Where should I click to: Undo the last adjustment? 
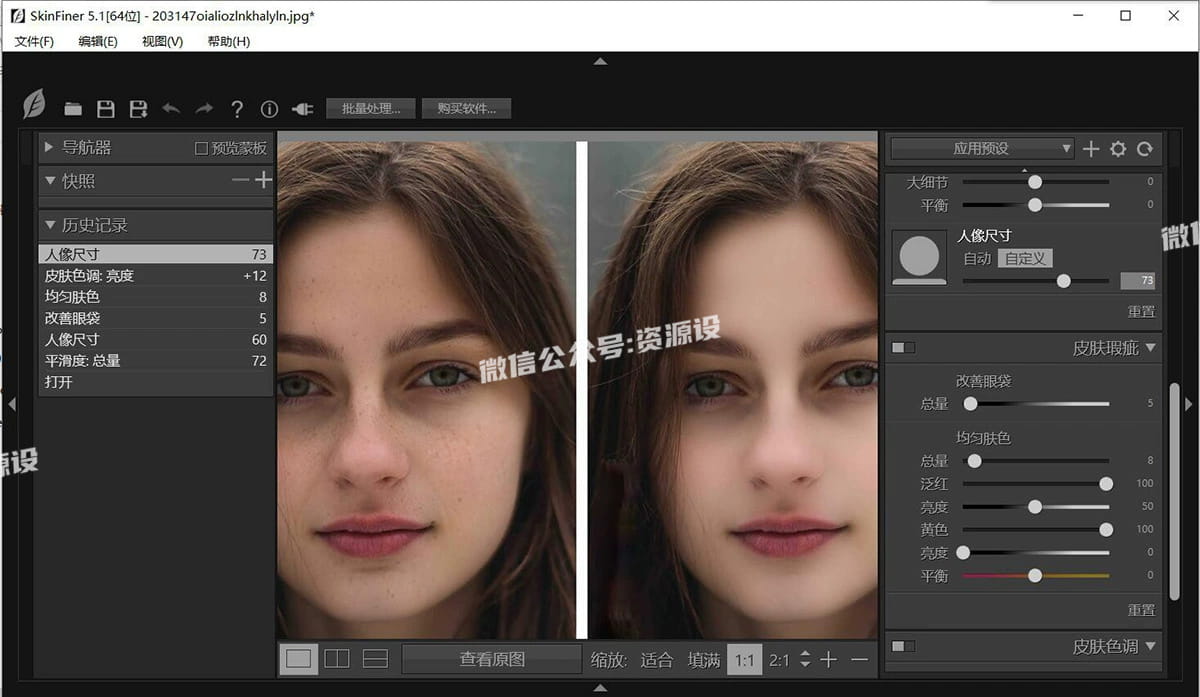[171, 108]
